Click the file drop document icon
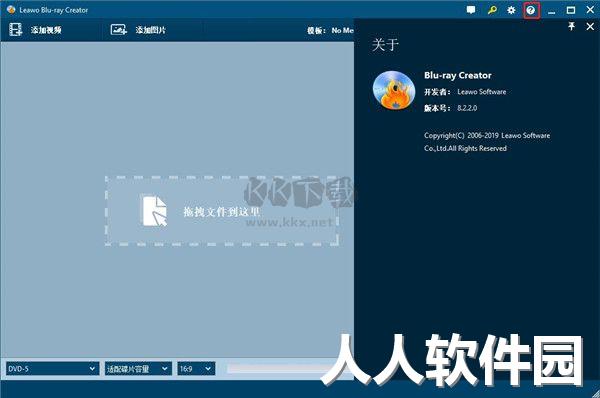Viewport: 600px width, 398px height. 155,211
